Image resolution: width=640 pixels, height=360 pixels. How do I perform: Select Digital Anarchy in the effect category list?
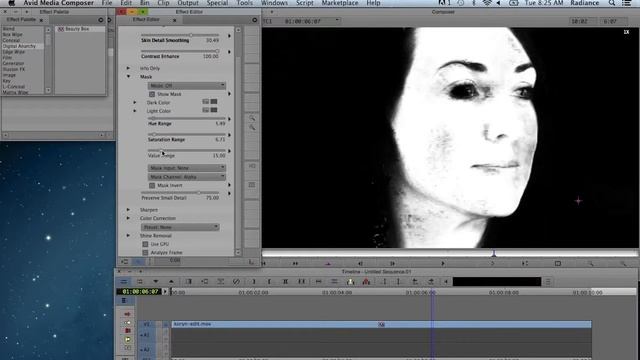tap(19, 46)
